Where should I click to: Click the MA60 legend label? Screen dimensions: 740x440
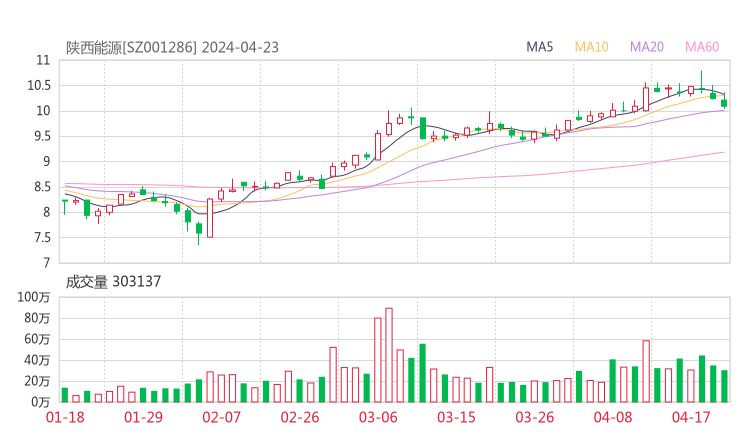tap(702, 47)
